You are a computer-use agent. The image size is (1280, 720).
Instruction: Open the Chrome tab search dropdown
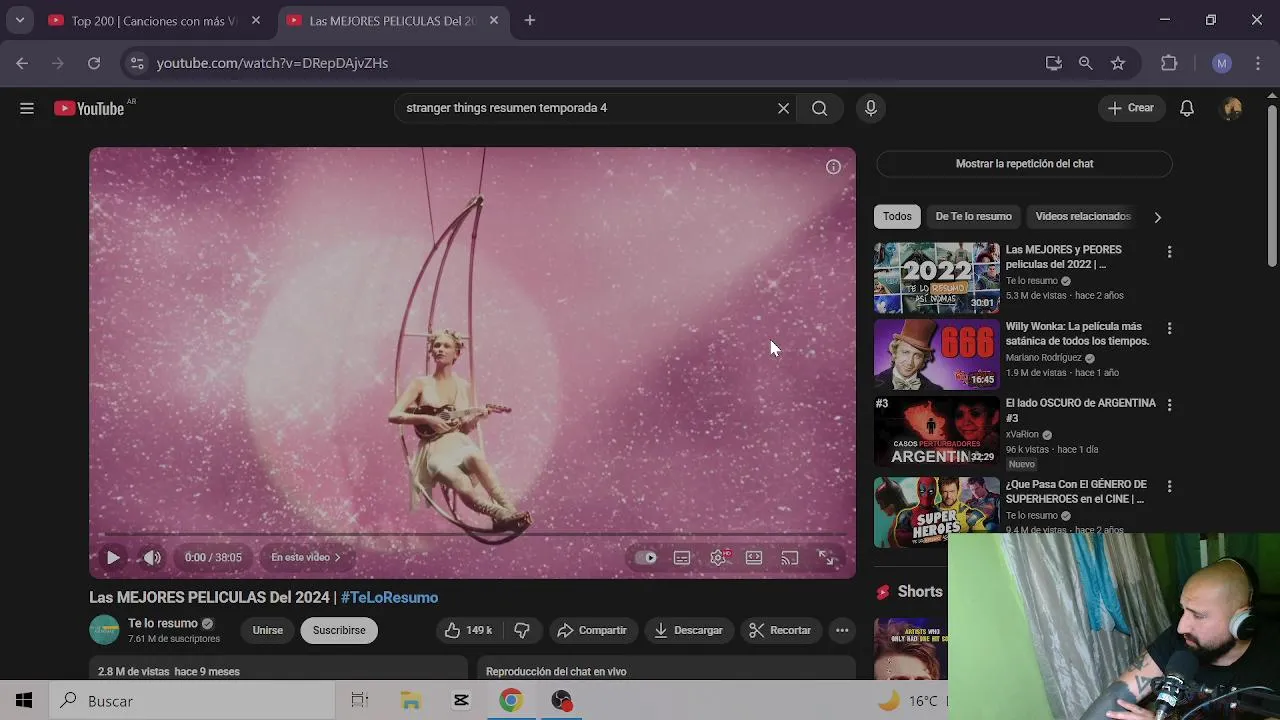[19, 20]
